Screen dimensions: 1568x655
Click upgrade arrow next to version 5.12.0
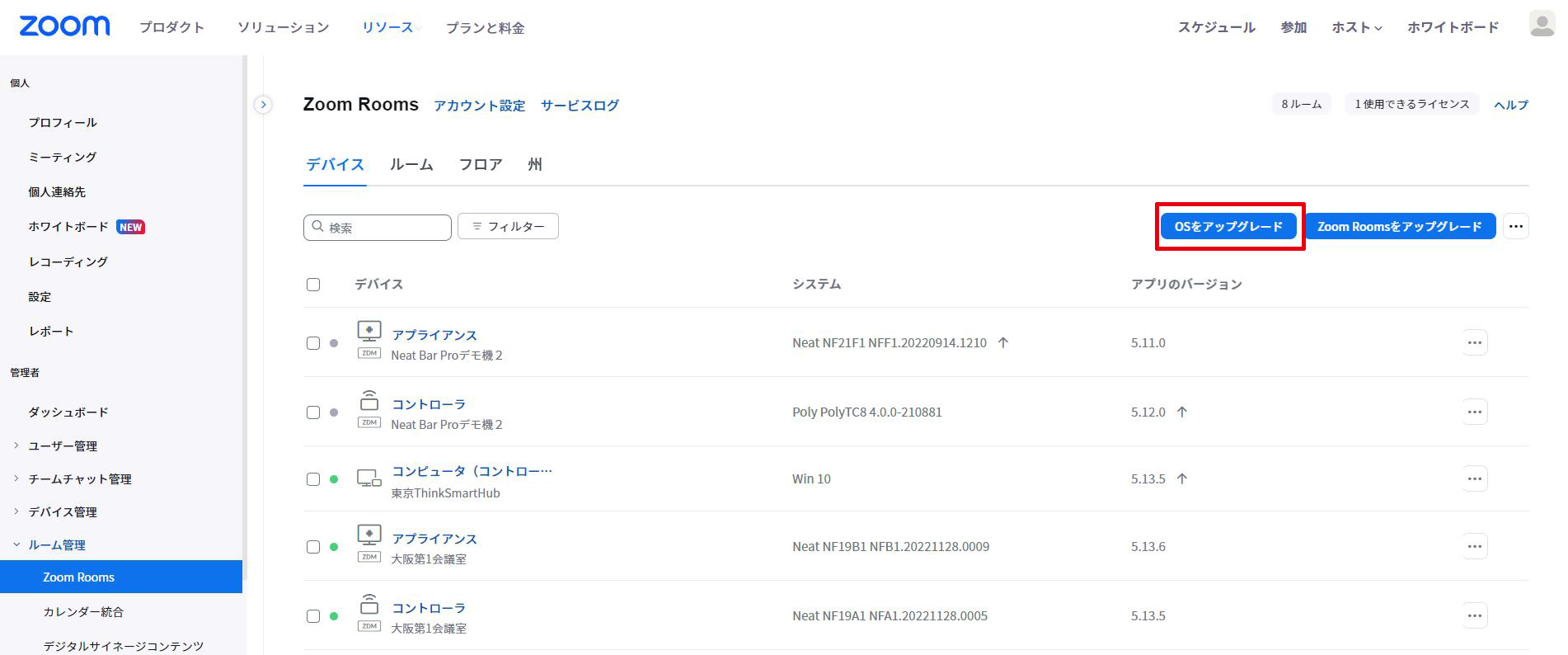[x=1182, y=412]
